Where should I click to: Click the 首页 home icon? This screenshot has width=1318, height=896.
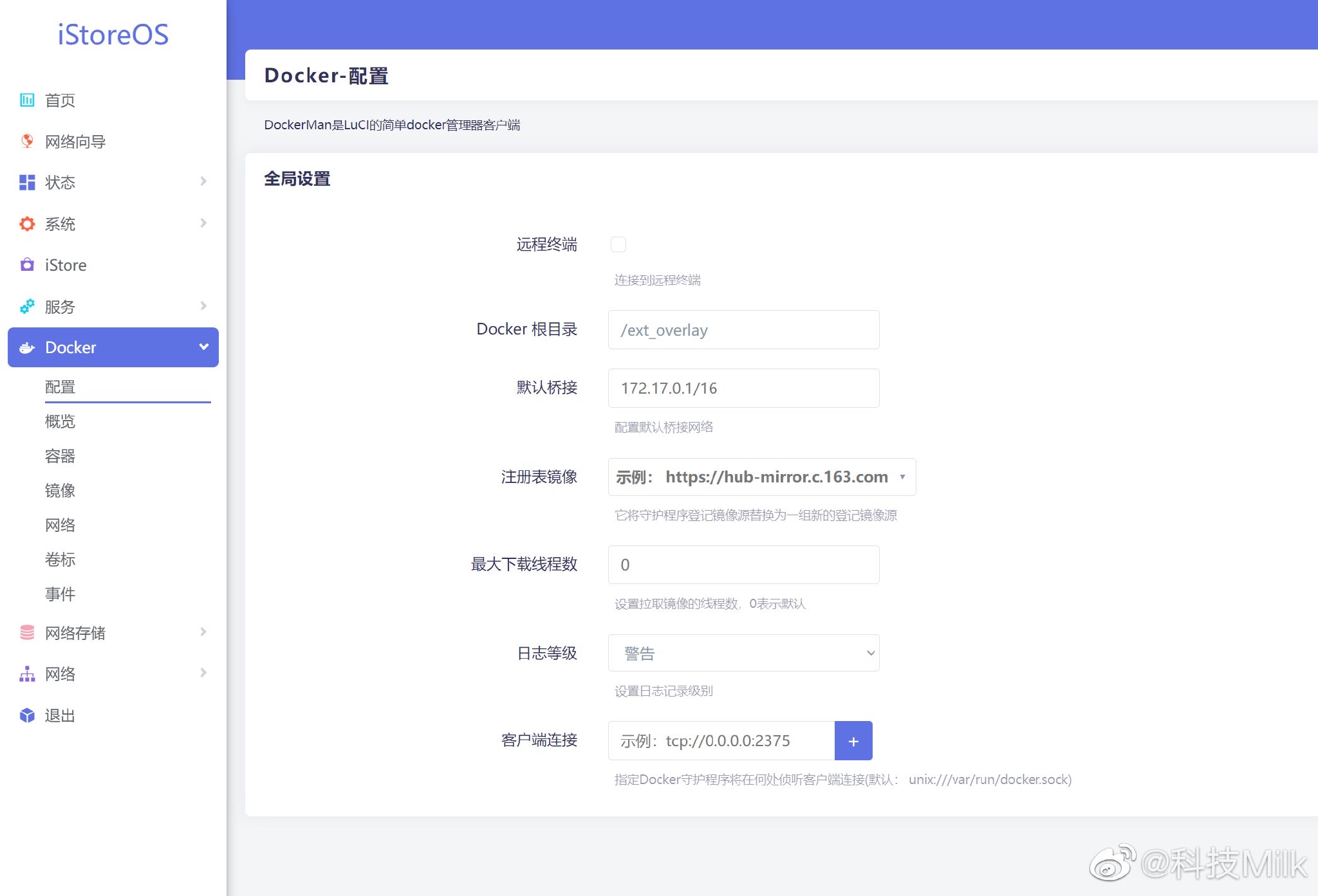pos(26,100)
